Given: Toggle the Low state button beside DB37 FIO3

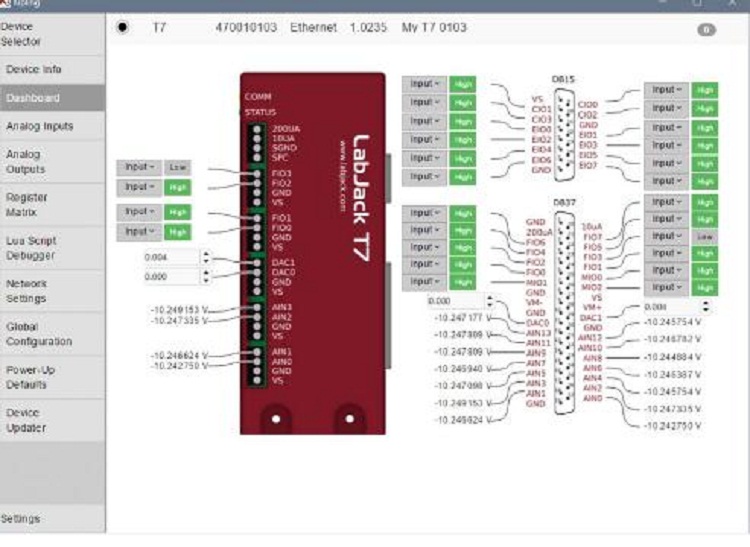Looking at the screenshot, I should coord(706,236).
